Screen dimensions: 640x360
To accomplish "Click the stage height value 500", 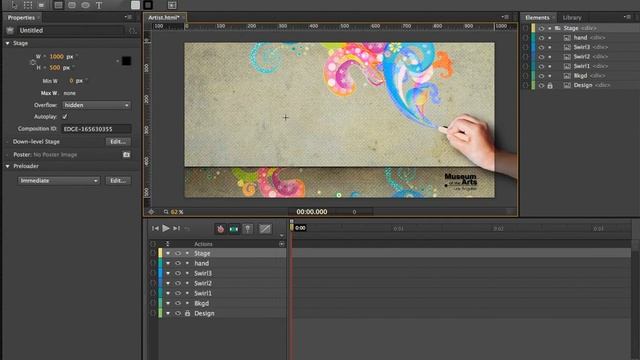I will pyautogui.click(x=55, y=68).
